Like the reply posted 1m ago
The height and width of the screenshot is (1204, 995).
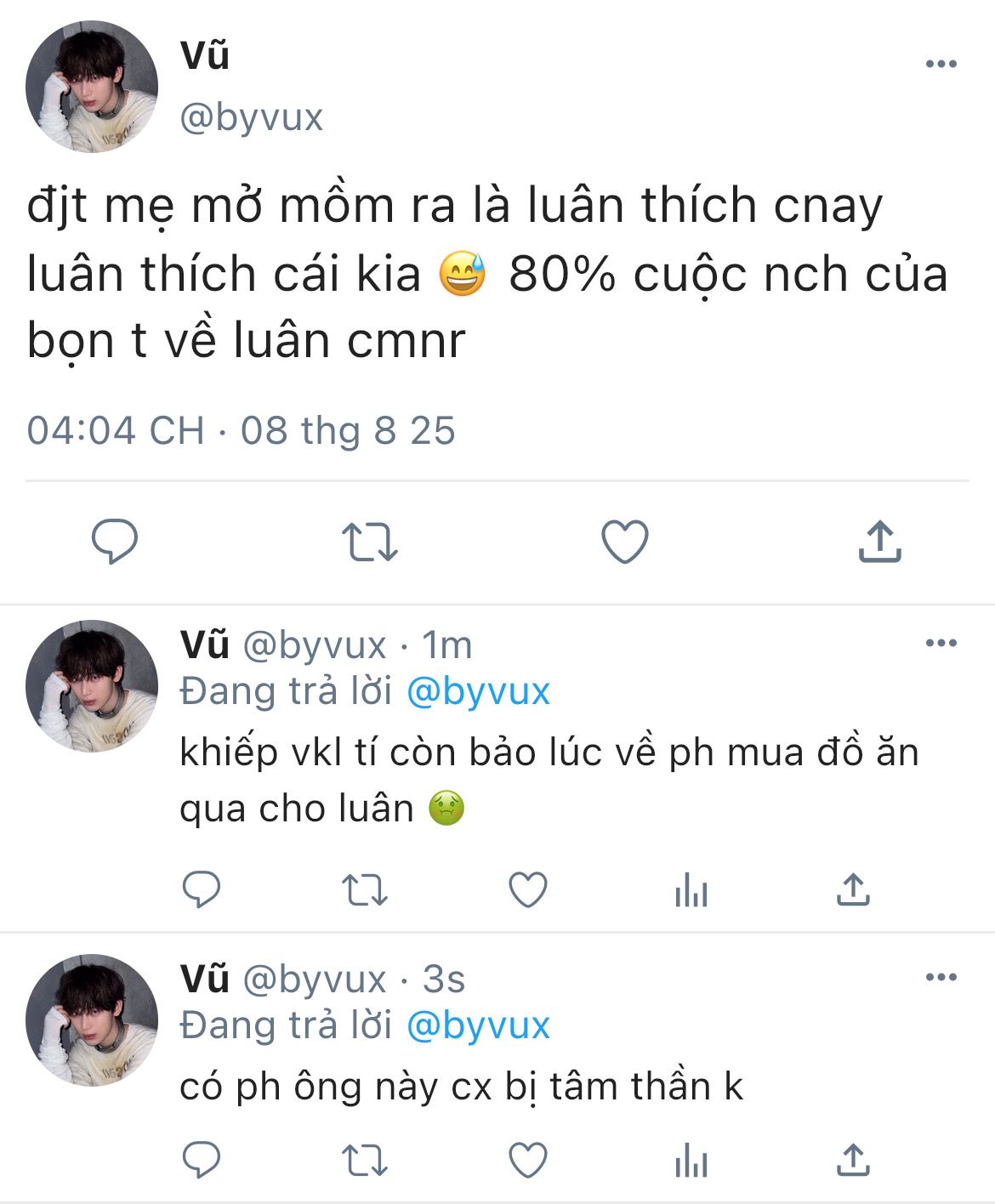pyautogui.click(x=527, y=890)
